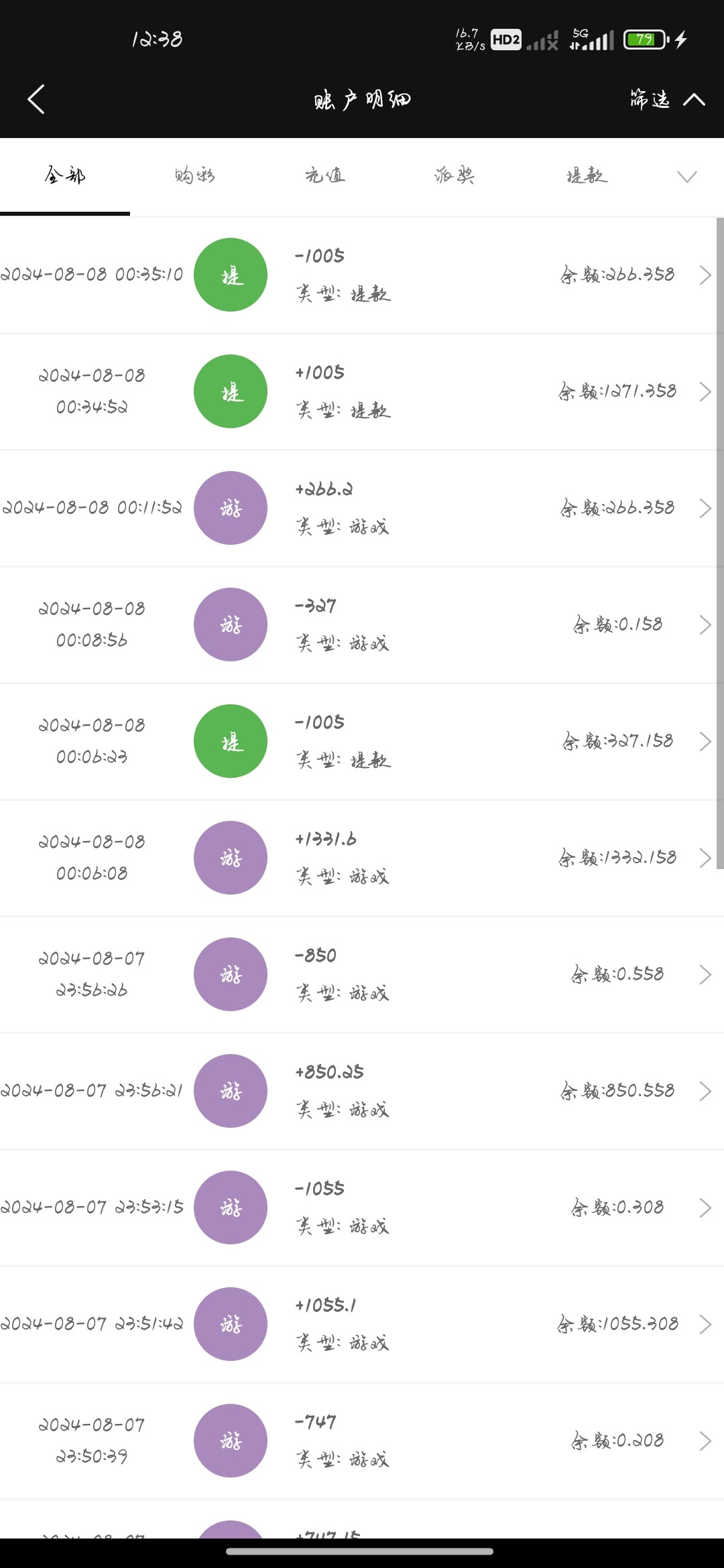Open the 提款 tab

point(586,176)
